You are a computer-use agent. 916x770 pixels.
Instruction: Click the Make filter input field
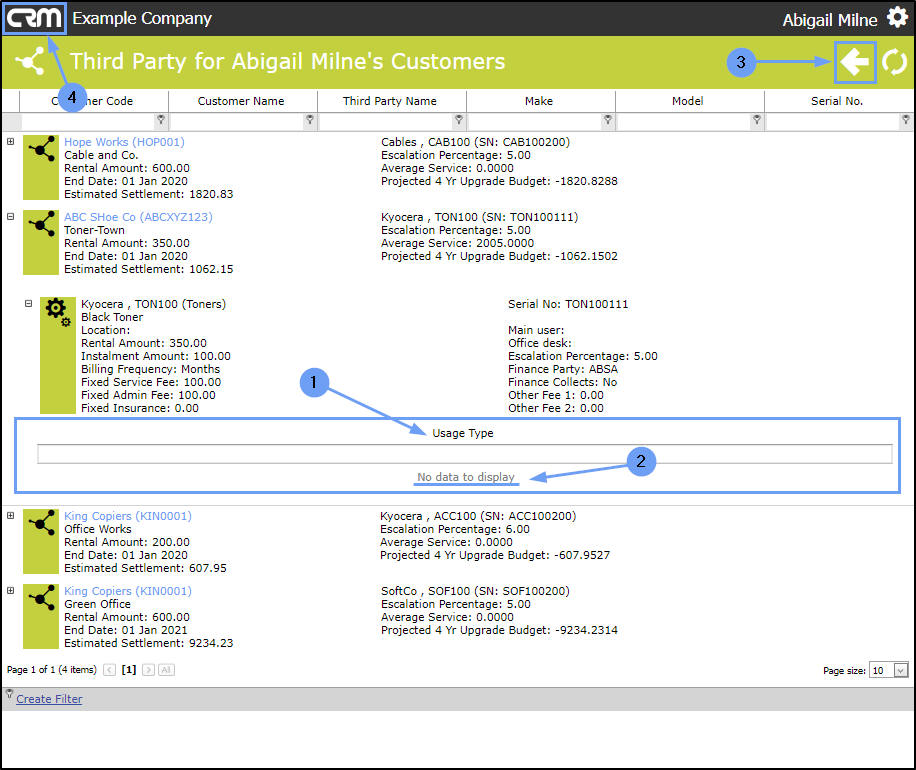coord(535,121)
